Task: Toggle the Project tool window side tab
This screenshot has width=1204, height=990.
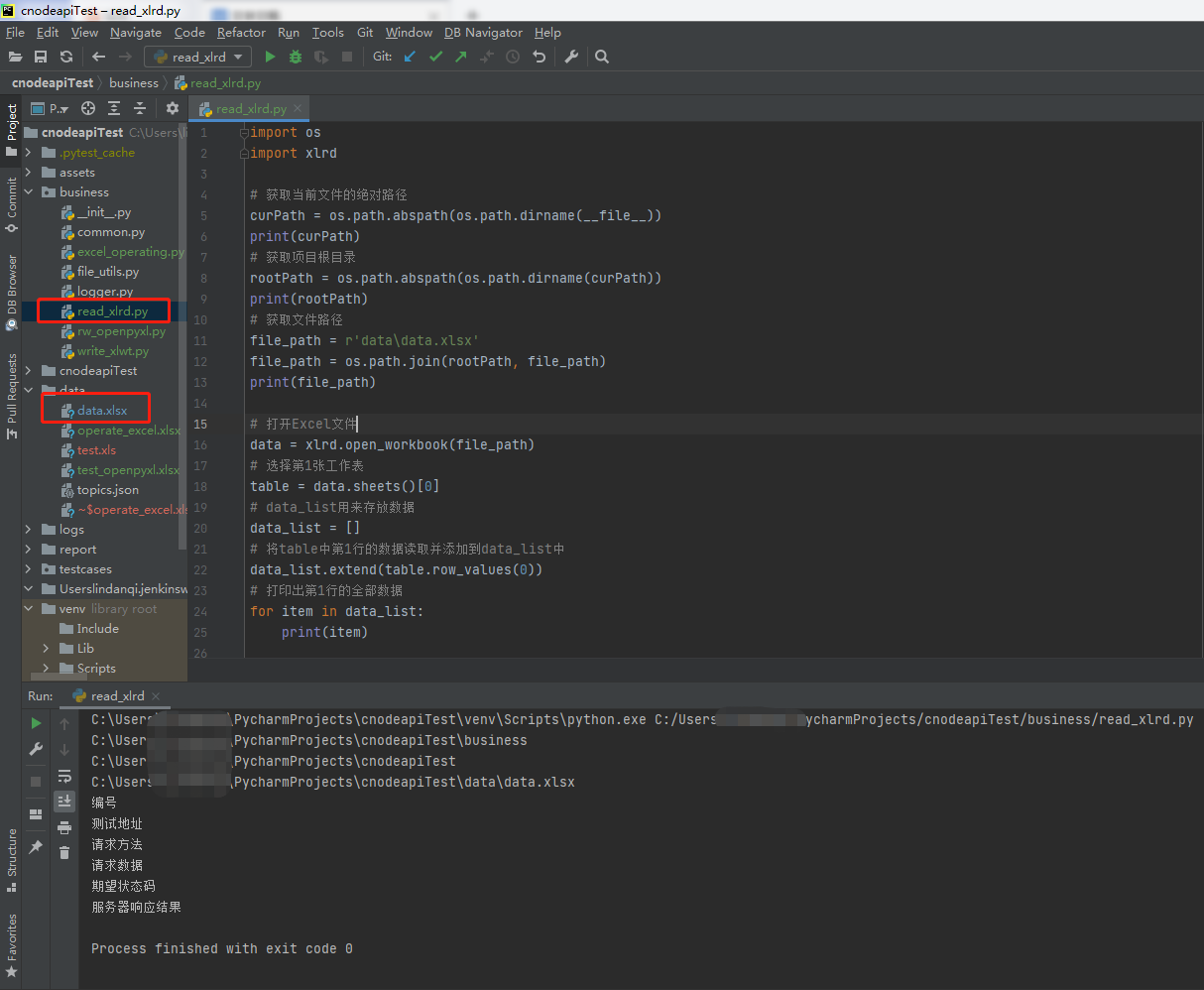Action: click(11, 130)
